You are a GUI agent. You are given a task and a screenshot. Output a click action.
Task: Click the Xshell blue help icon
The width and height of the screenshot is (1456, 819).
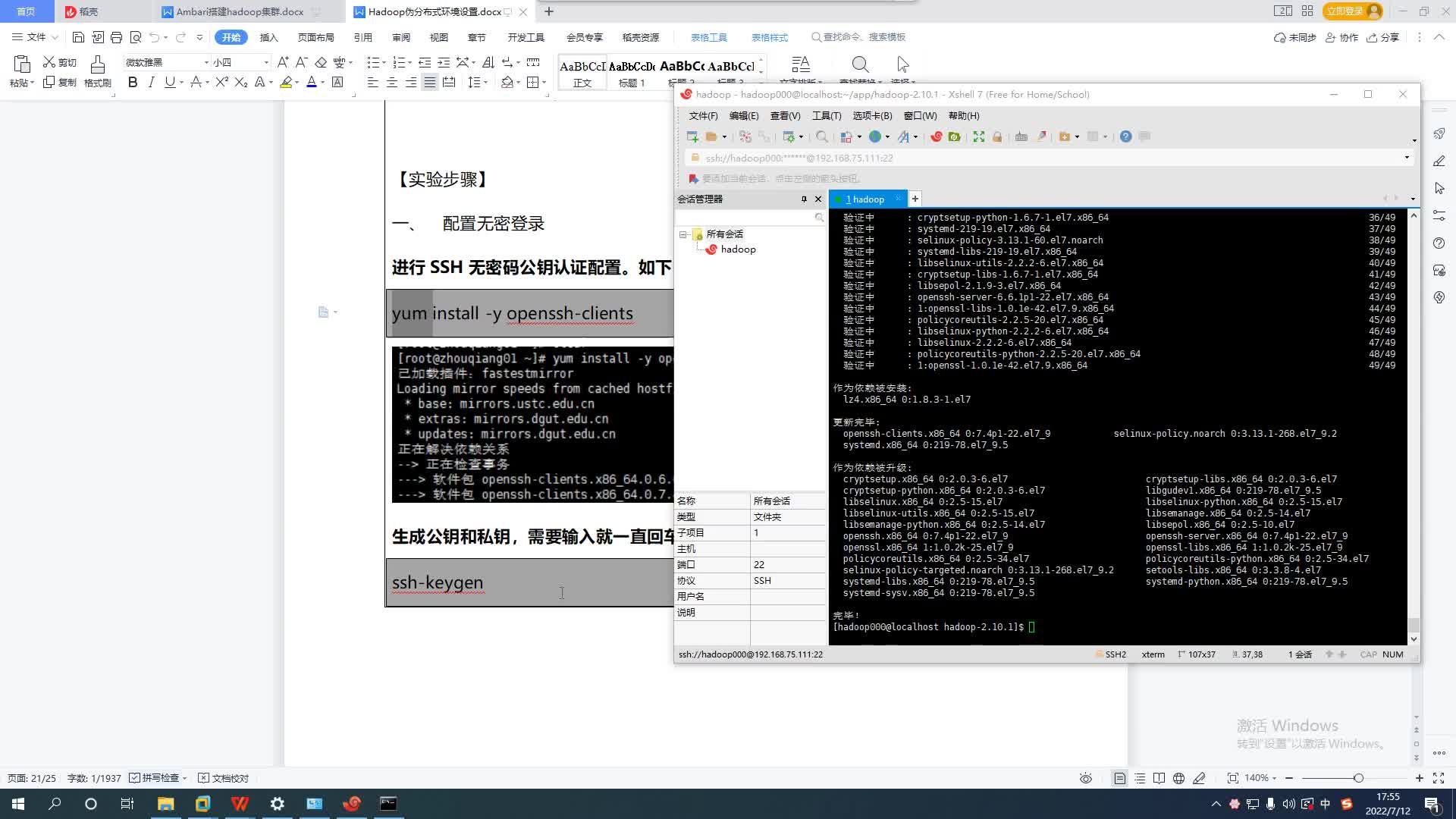1125,136
